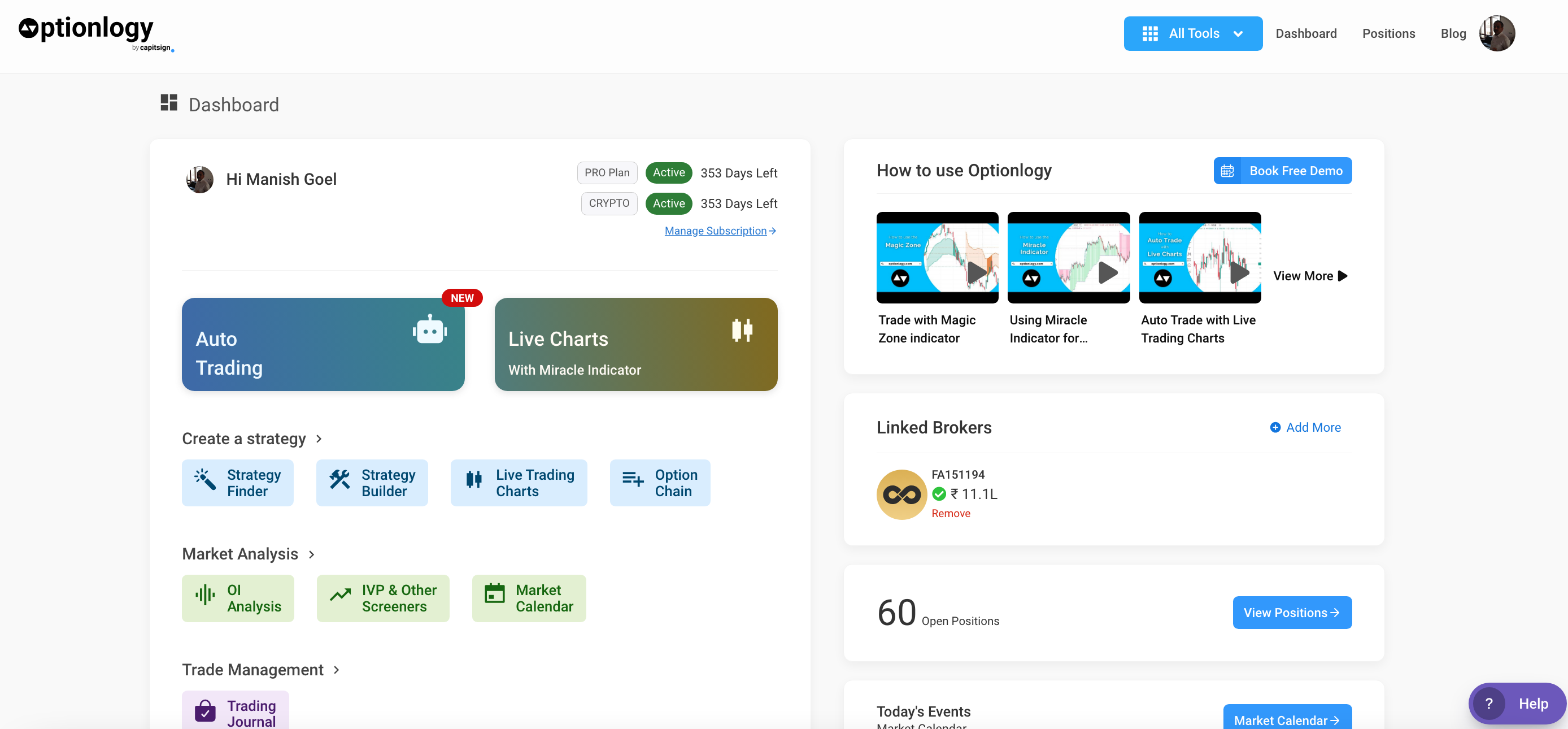This screenshot has width=1568, height=729.
Task: Open Strategy Builder via tools icon
Action: click(x=339, y=479)
